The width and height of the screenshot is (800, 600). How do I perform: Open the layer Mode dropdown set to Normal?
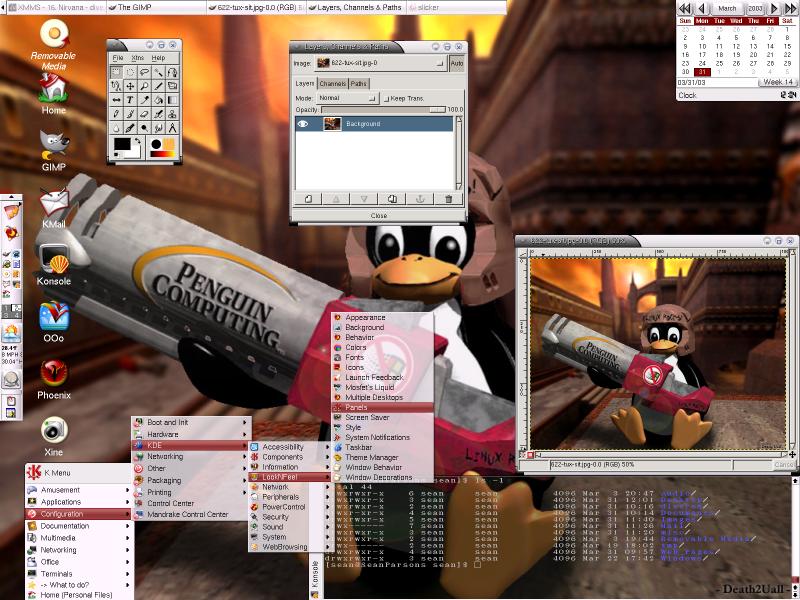[347, 98]
